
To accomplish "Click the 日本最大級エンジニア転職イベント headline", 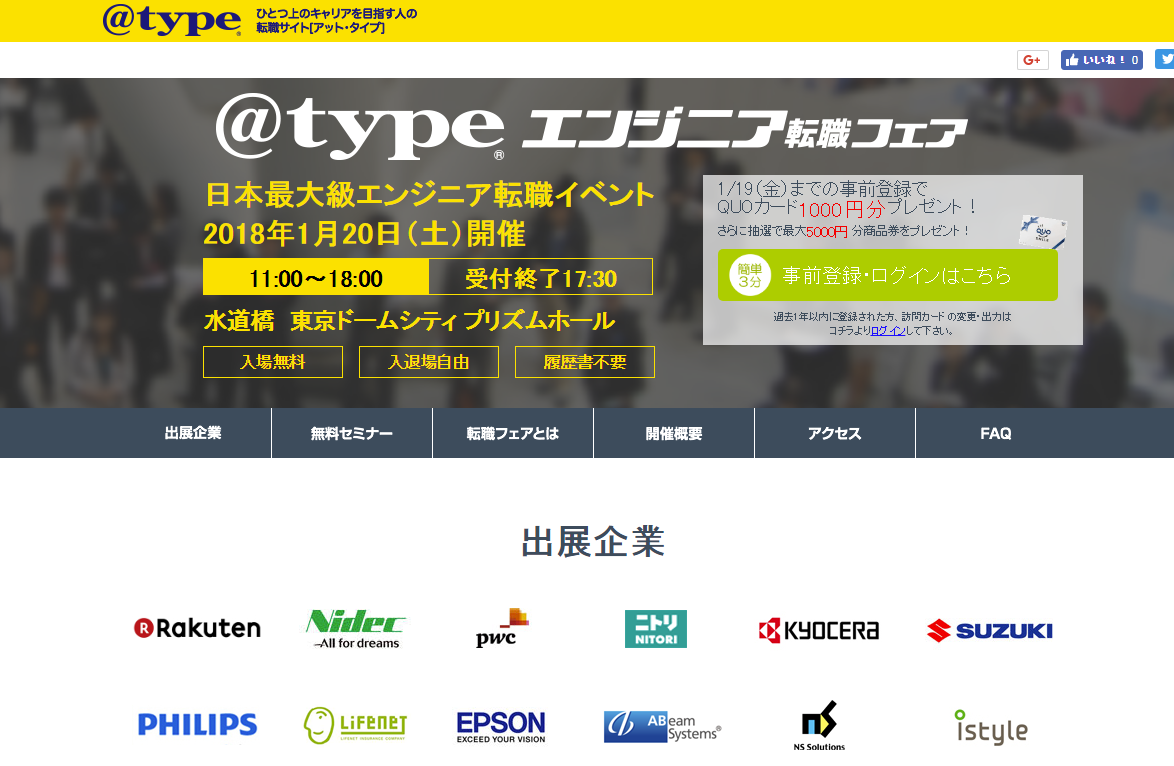I will pos(430,195).
